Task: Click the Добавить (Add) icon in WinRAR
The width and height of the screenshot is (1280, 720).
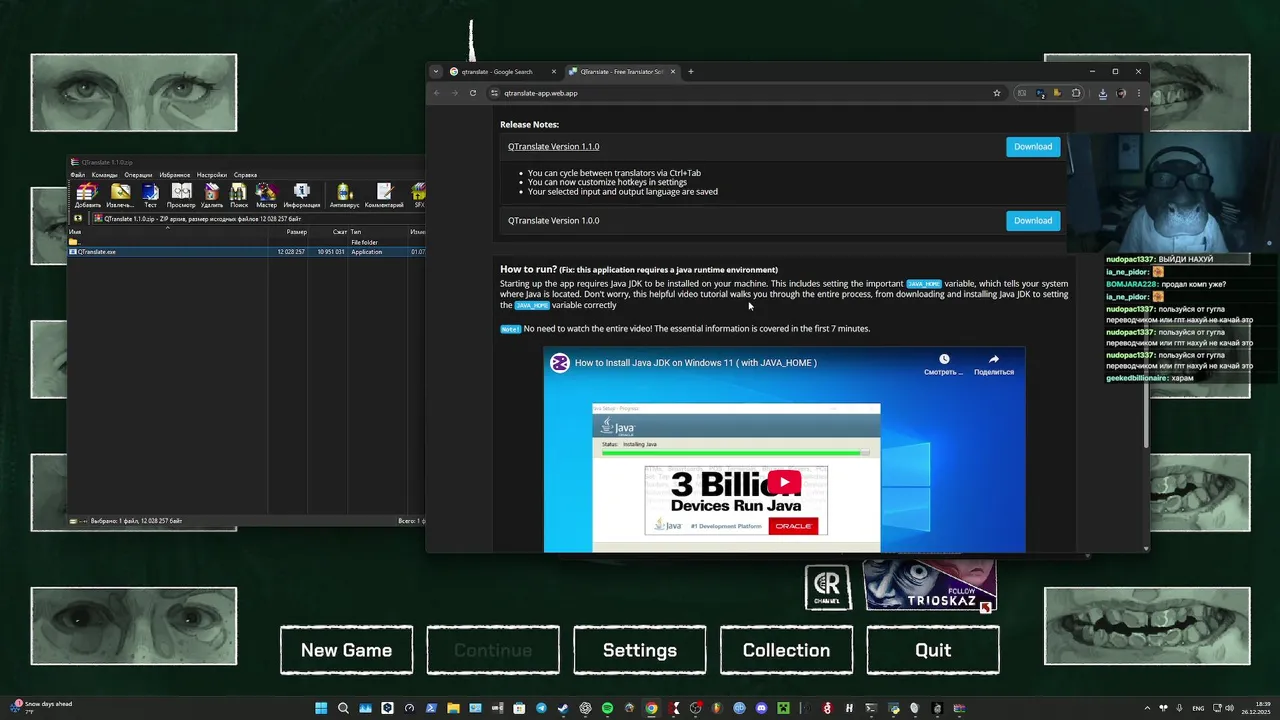Action: (87, 194)
